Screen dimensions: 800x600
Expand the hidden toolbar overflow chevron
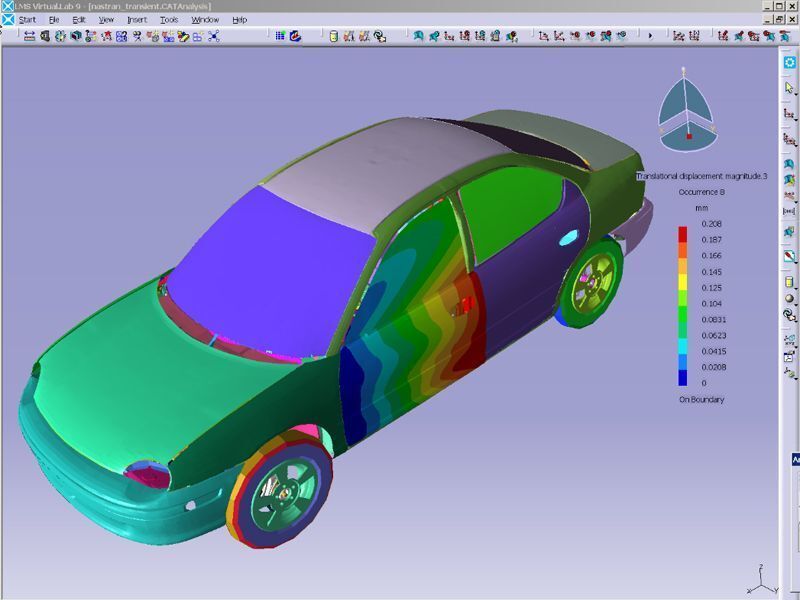pos(650,37)
